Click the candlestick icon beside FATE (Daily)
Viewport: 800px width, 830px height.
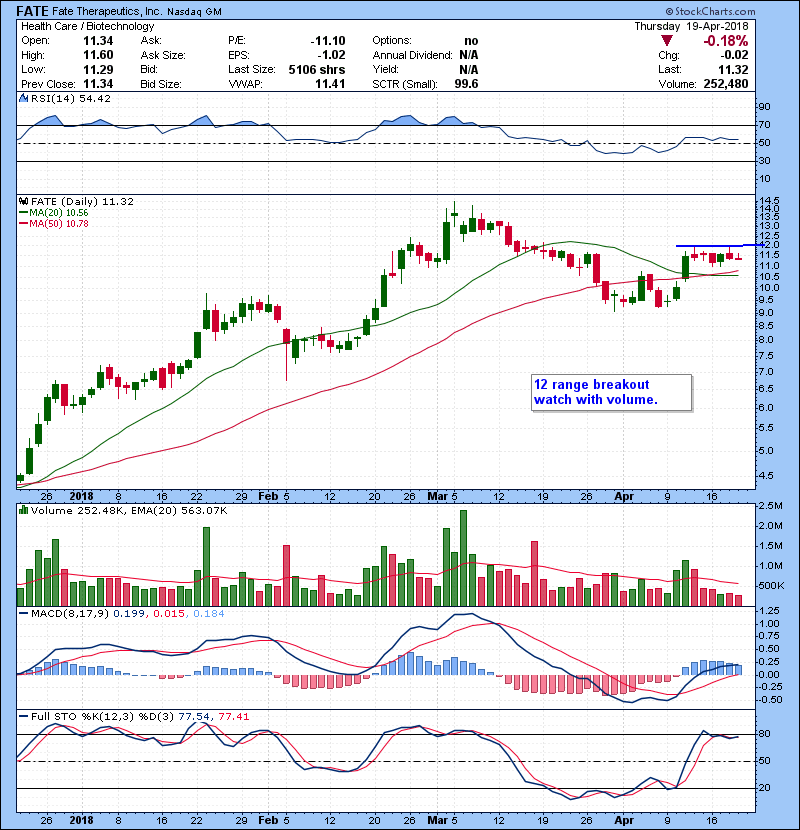coord(23,201)
